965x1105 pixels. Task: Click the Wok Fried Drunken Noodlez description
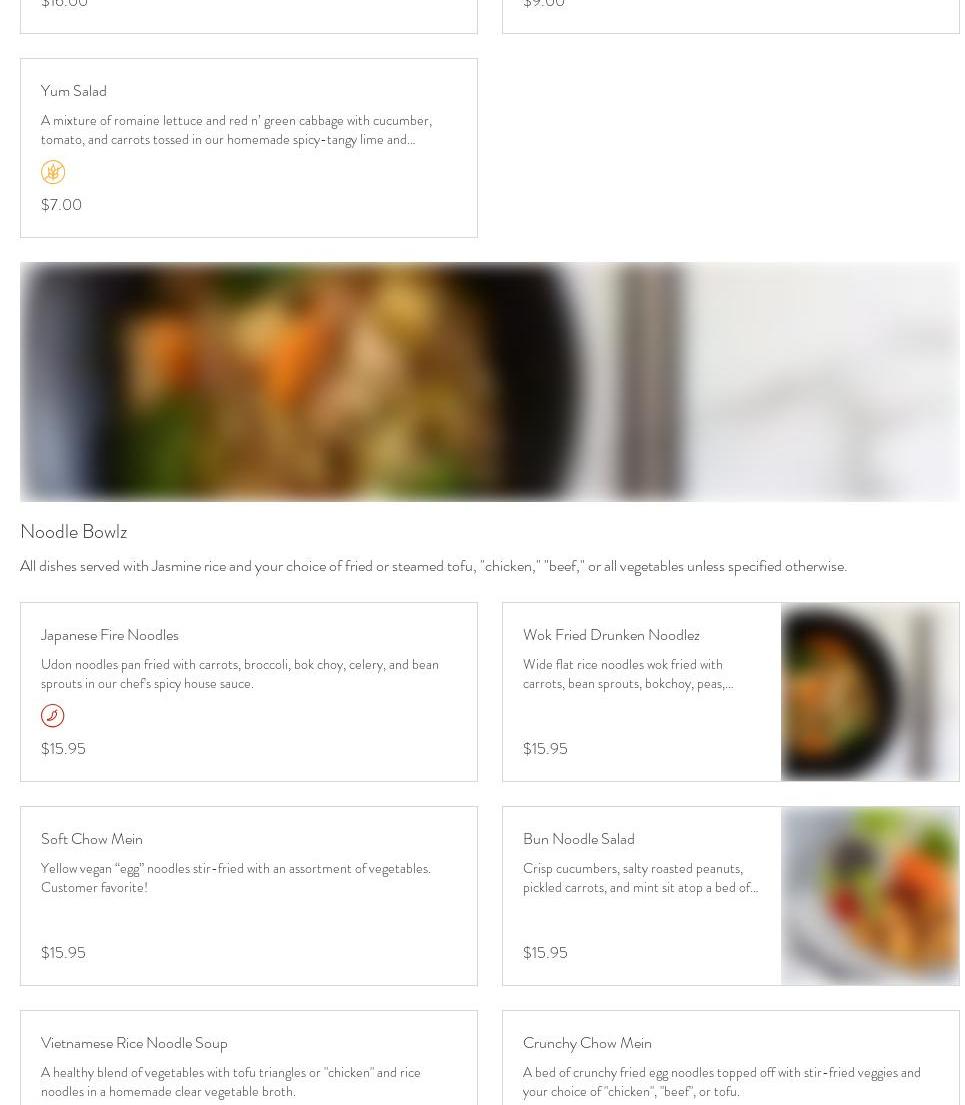pos(628,674)
